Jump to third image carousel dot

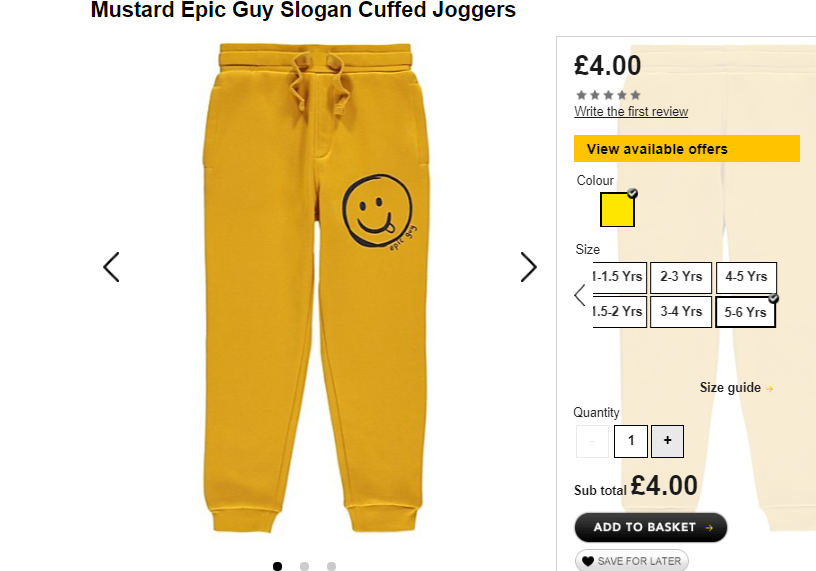332,566
